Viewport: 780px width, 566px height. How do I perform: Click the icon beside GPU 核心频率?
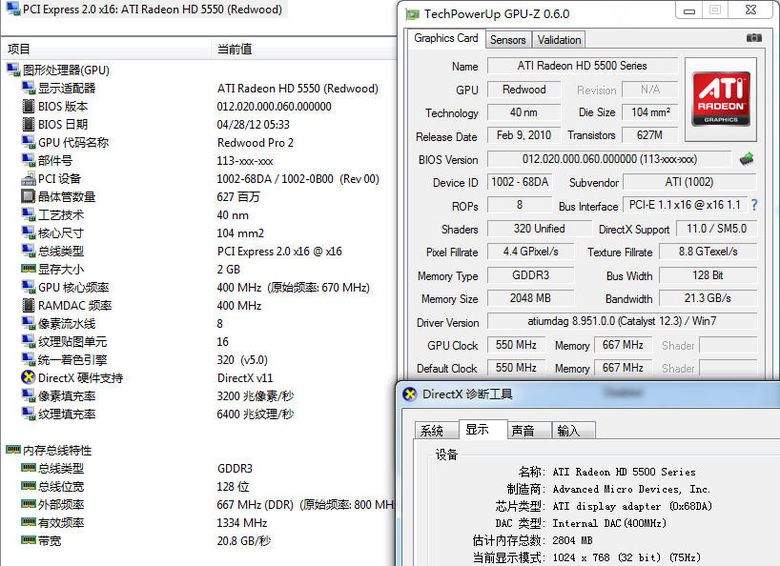[28, 287]
